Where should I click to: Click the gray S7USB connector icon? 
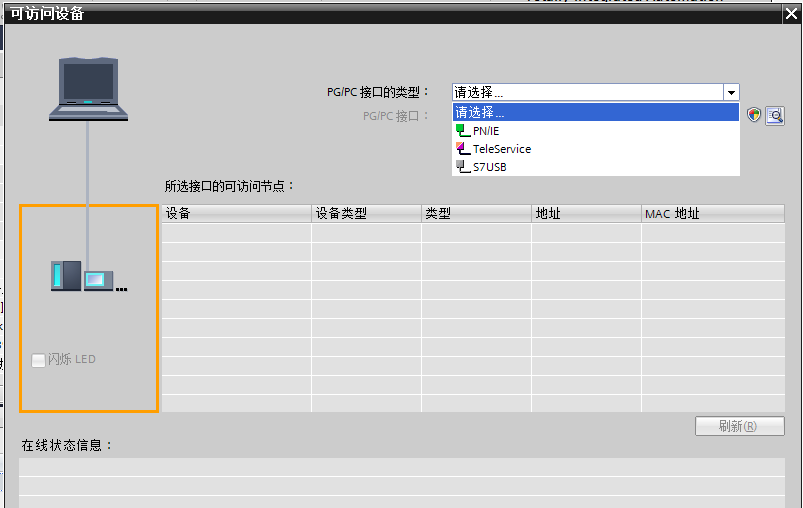point(463,166)
